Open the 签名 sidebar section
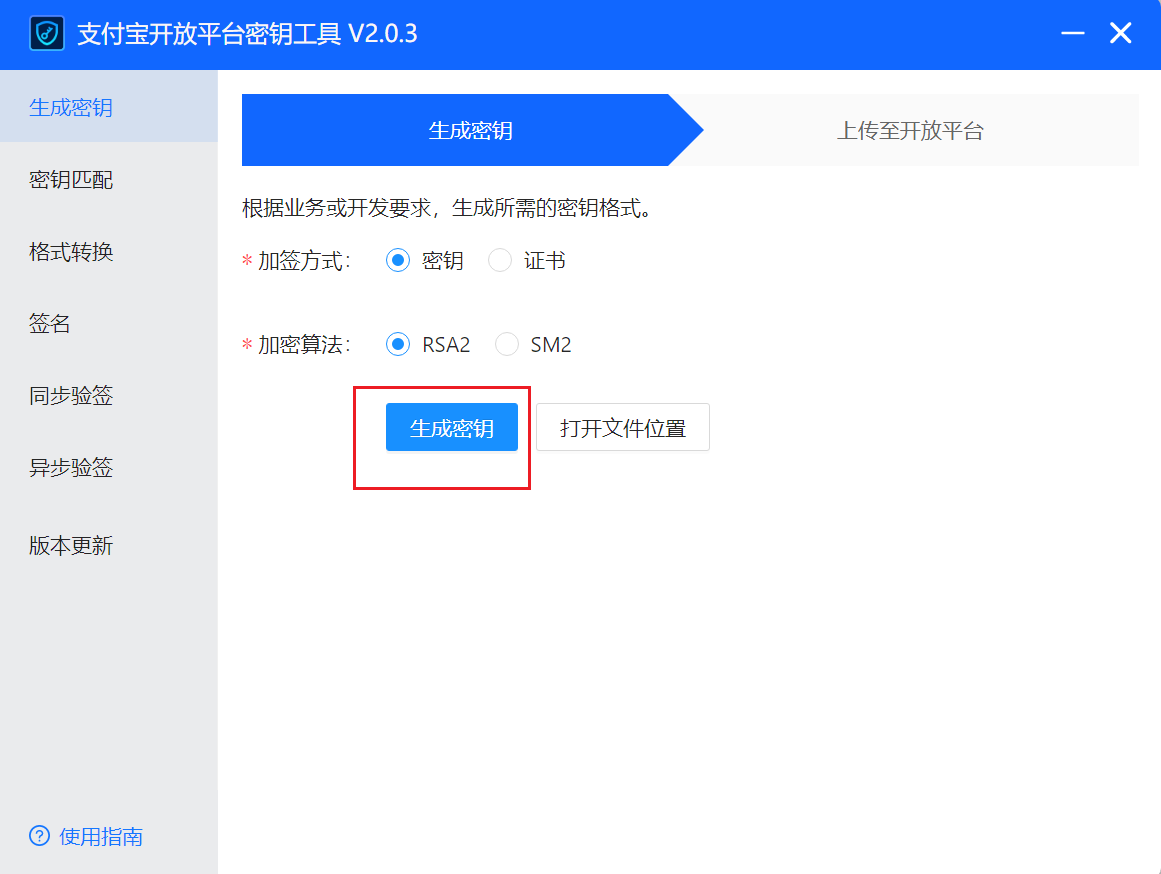 (x=50, y=323)
